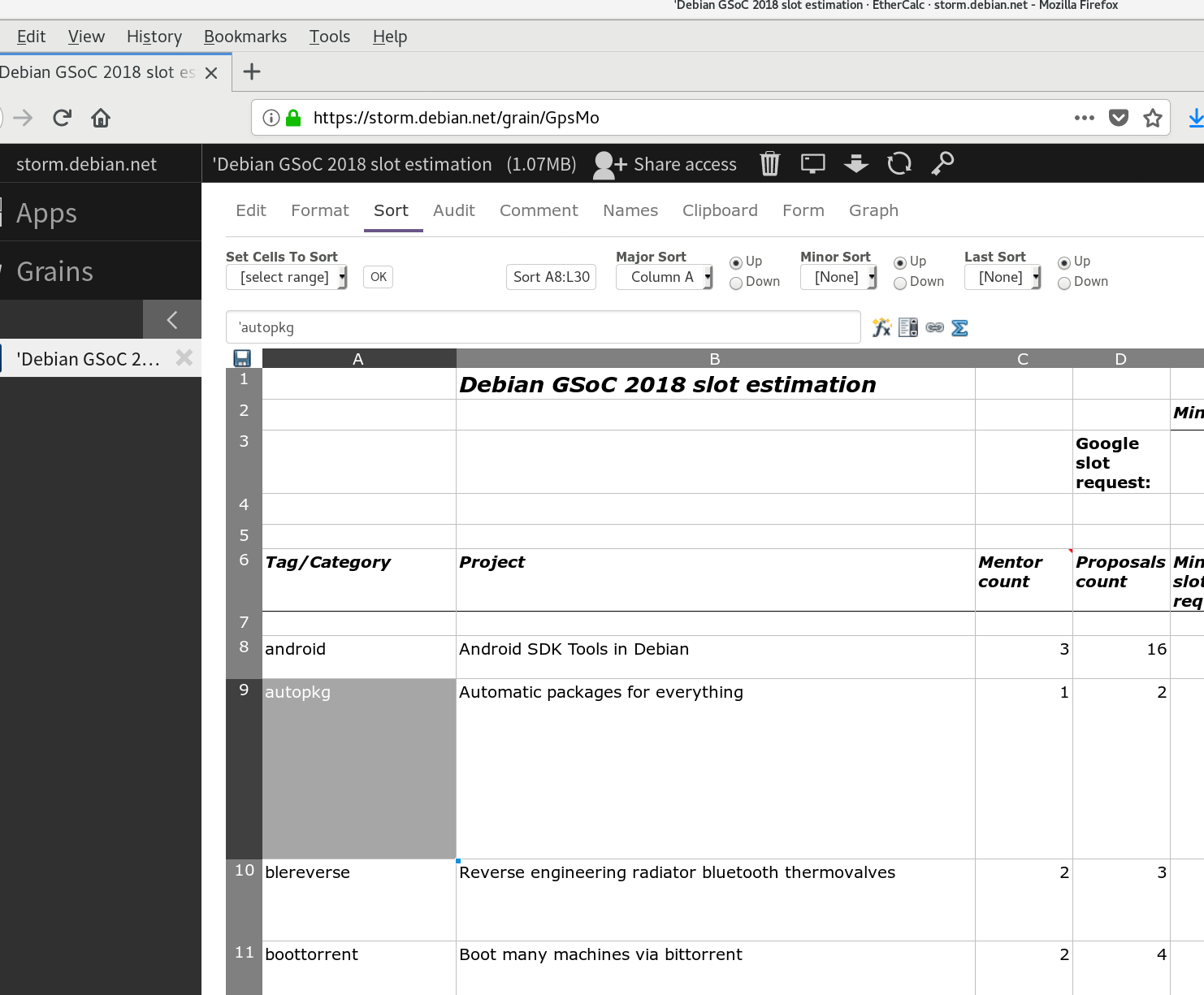Click storm.debian.net sidebar header
The height and width of the screenshot is (995, 1204).
tap(86, 164)
